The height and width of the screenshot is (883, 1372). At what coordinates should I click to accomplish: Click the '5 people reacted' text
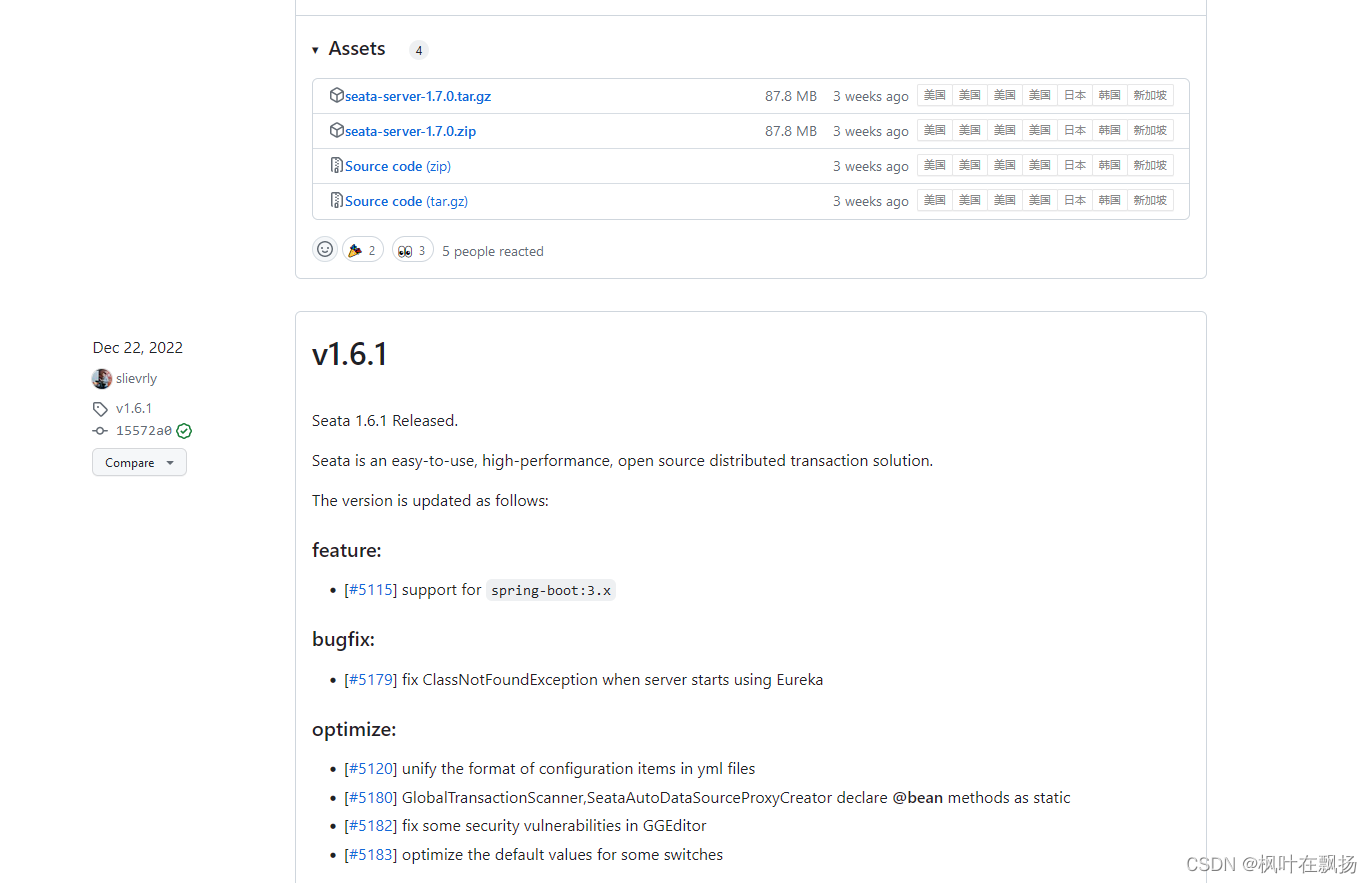[492, 250]
